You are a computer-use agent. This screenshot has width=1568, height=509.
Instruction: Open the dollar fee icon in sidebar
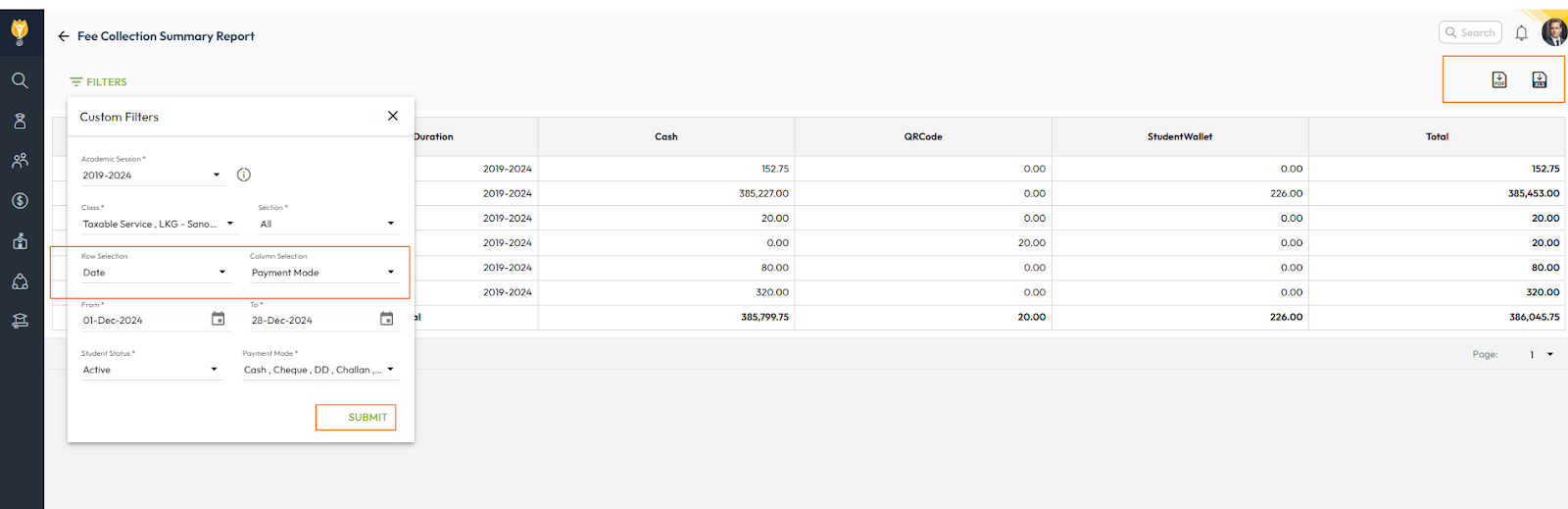[x=20, y=201]
